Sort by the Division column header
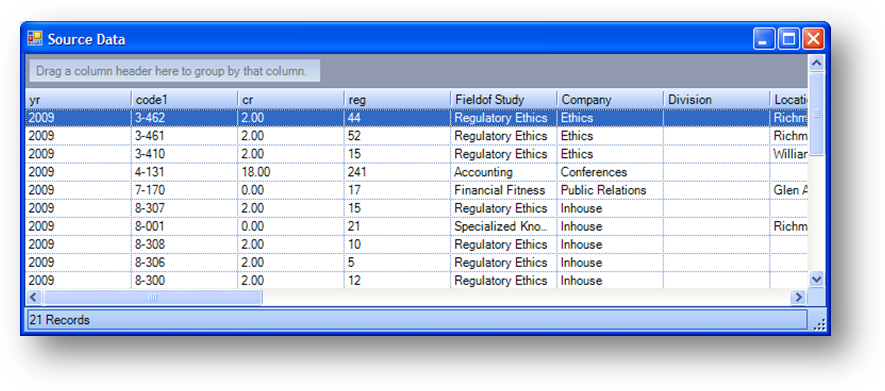The height and width of the screenshot is (391, 885). point(716,99)
